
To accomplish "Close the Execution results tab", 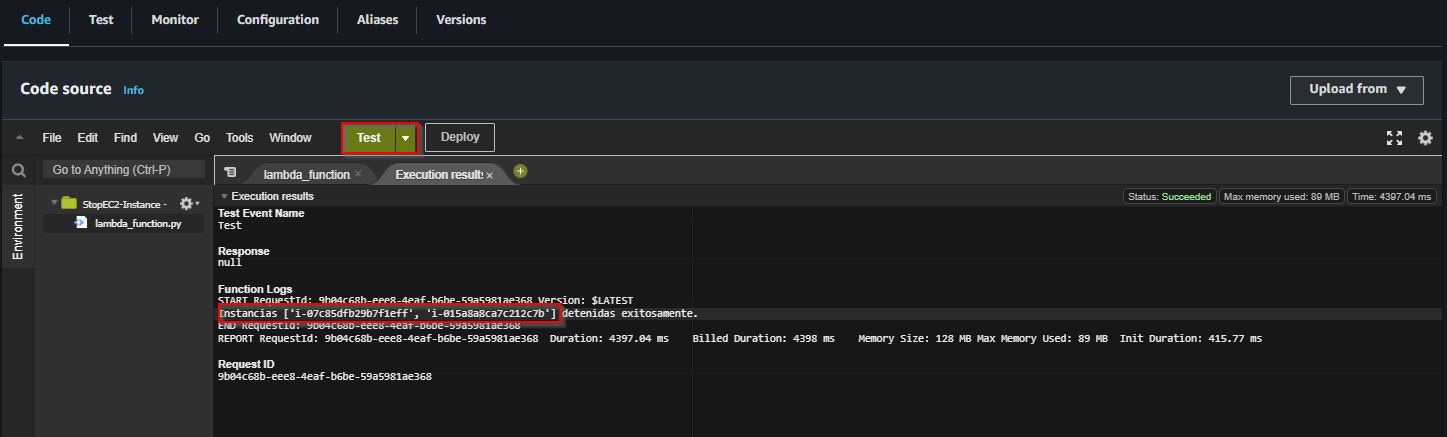I will click(489, 175).
